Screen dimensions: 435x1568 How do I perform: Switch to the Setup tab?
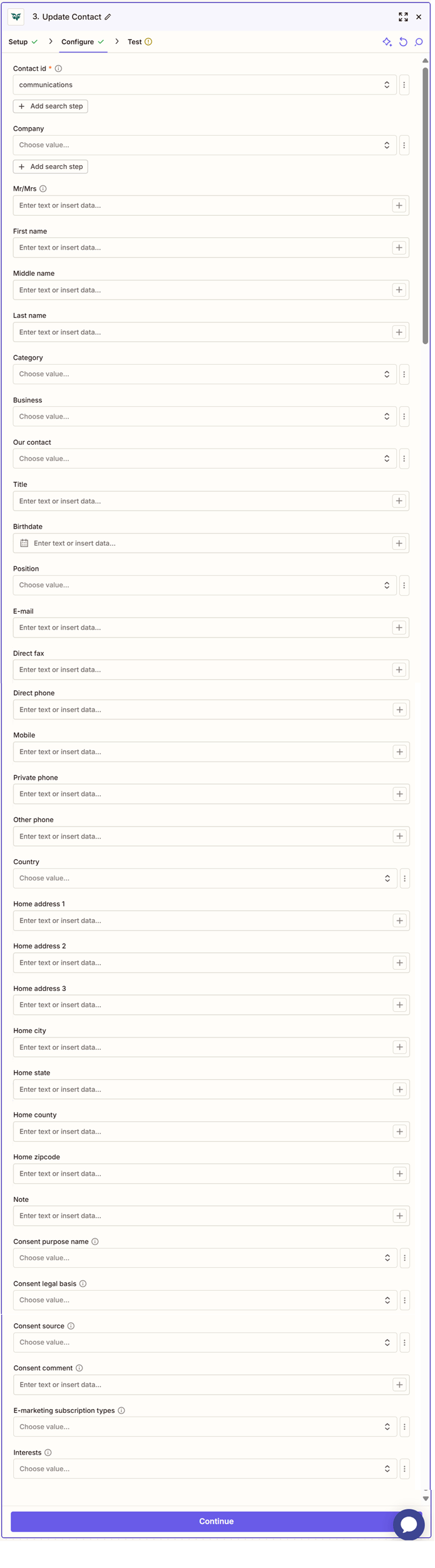pos(19,42)
